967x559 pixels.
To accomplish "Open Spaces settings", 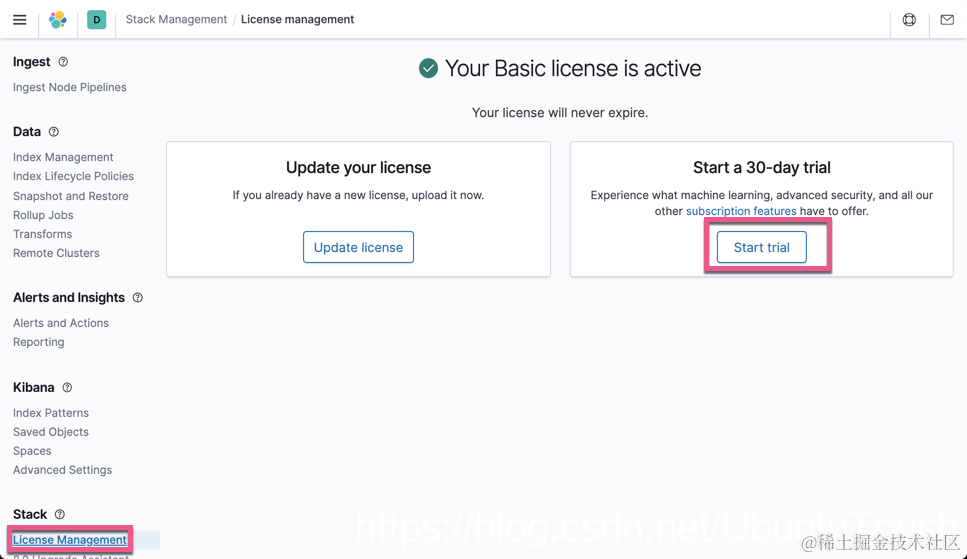I will tap(32, 452).
